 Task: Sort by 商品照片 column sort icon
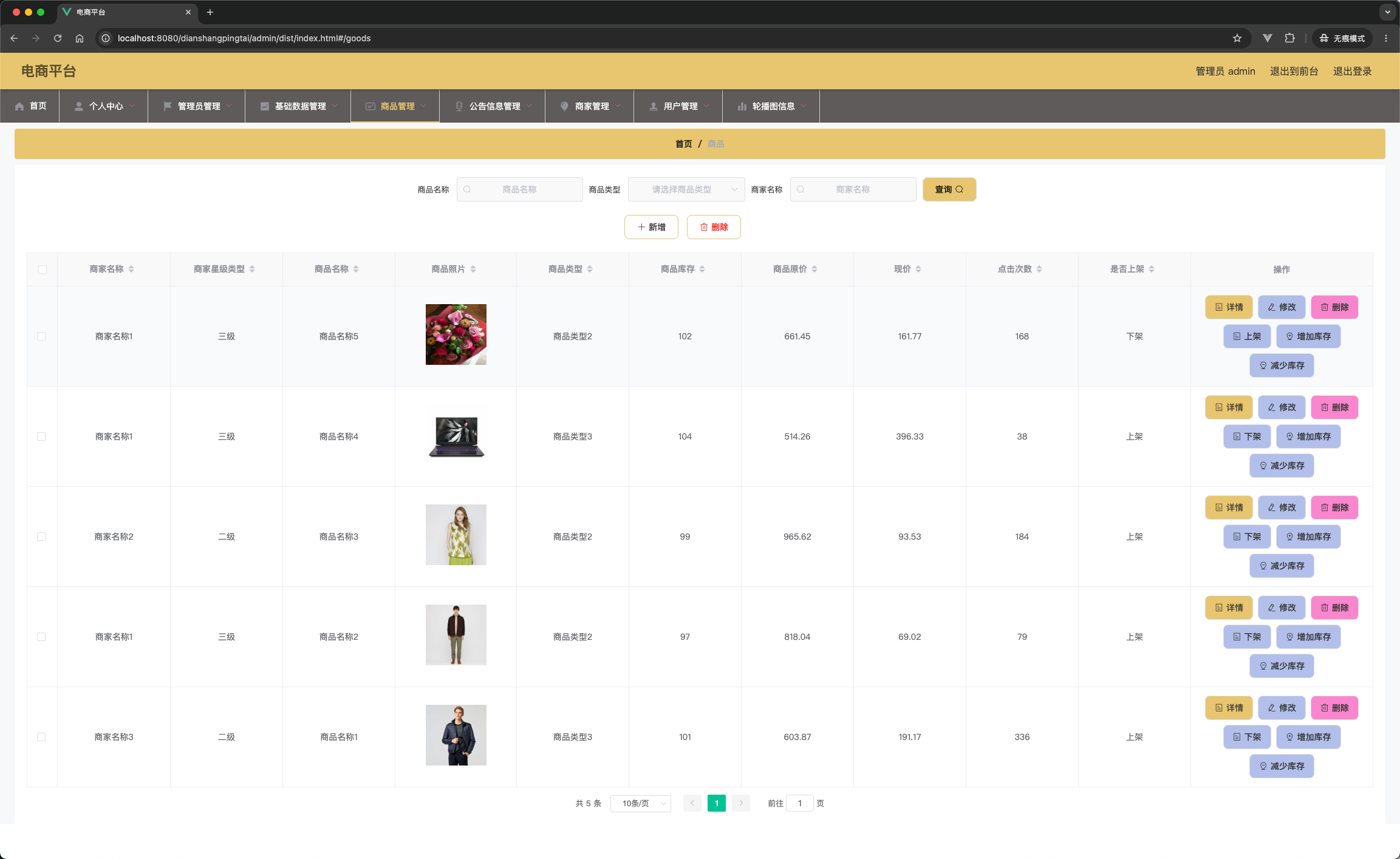pos(473,269)
